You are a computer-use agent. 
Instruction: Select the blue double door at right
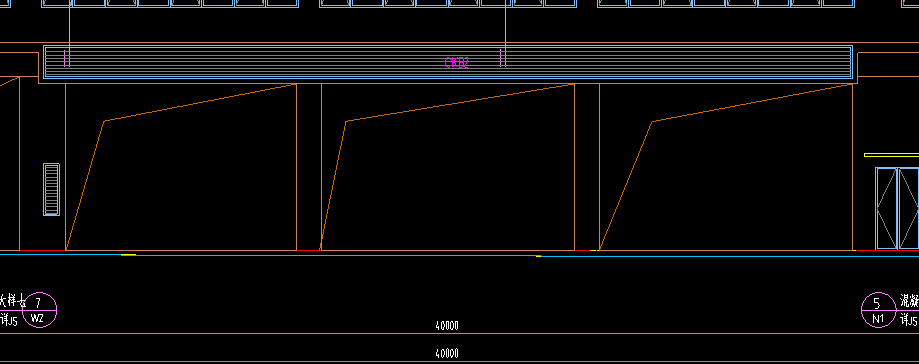click(897, 209)
